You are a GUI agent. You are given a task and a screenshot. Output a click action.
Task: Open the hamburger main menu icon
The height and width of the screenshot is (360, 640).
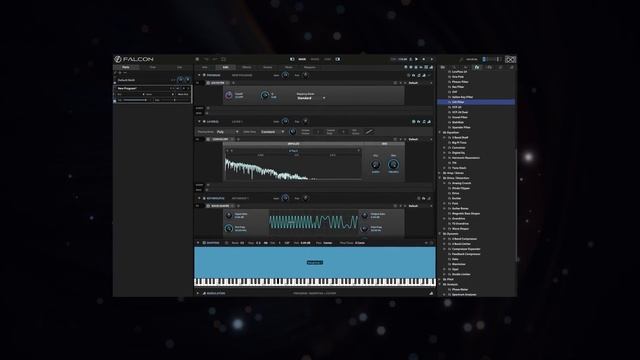[x=197, y=59]
